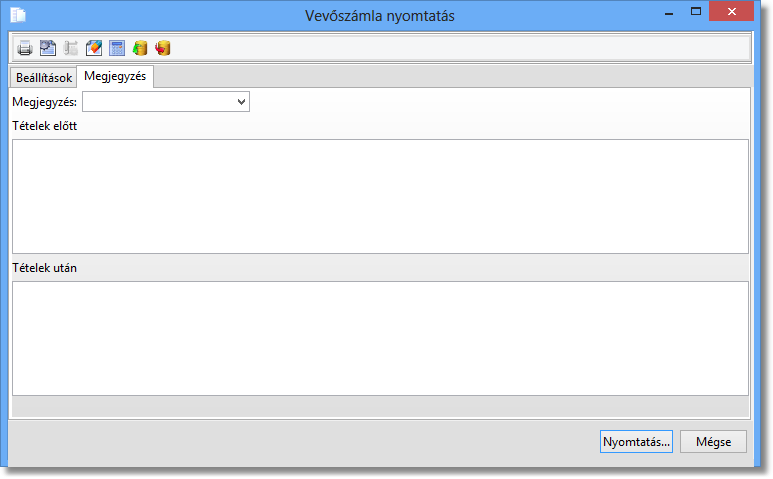The height and width of the screenshot is (479, 773).
Task: Click the printer icon in the toolbar
Action: coord(25,48)
